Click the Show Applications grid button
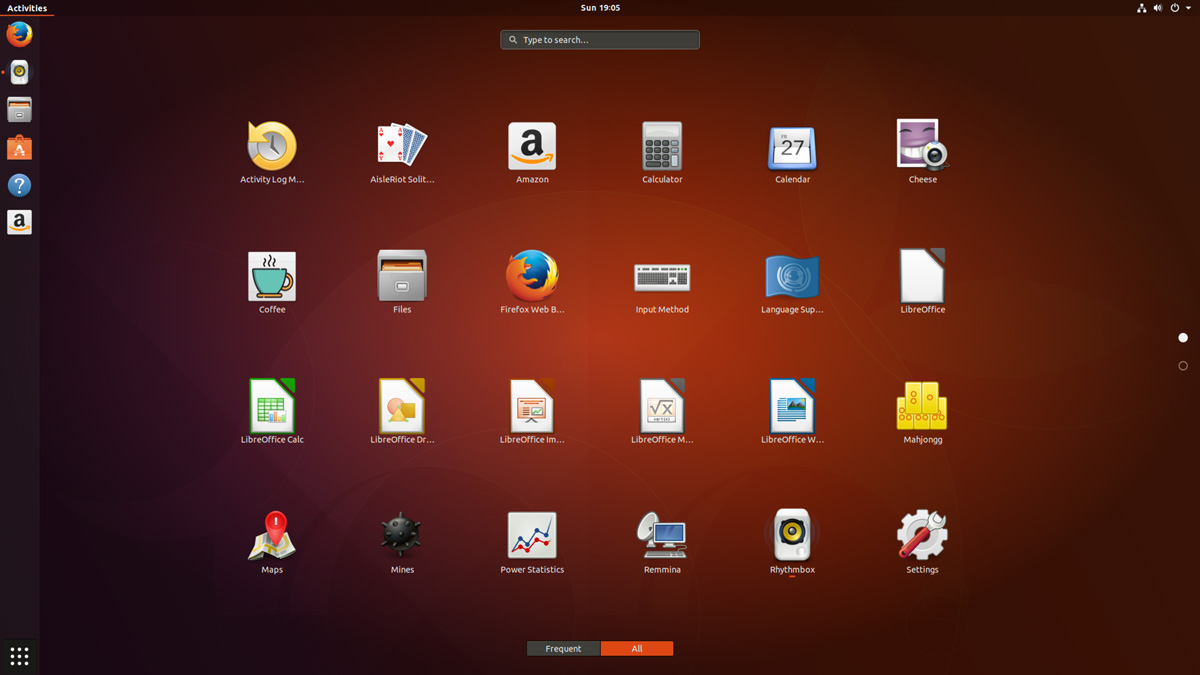The width and height of the screenshot is (1200, 675). (x=19, y=656)
